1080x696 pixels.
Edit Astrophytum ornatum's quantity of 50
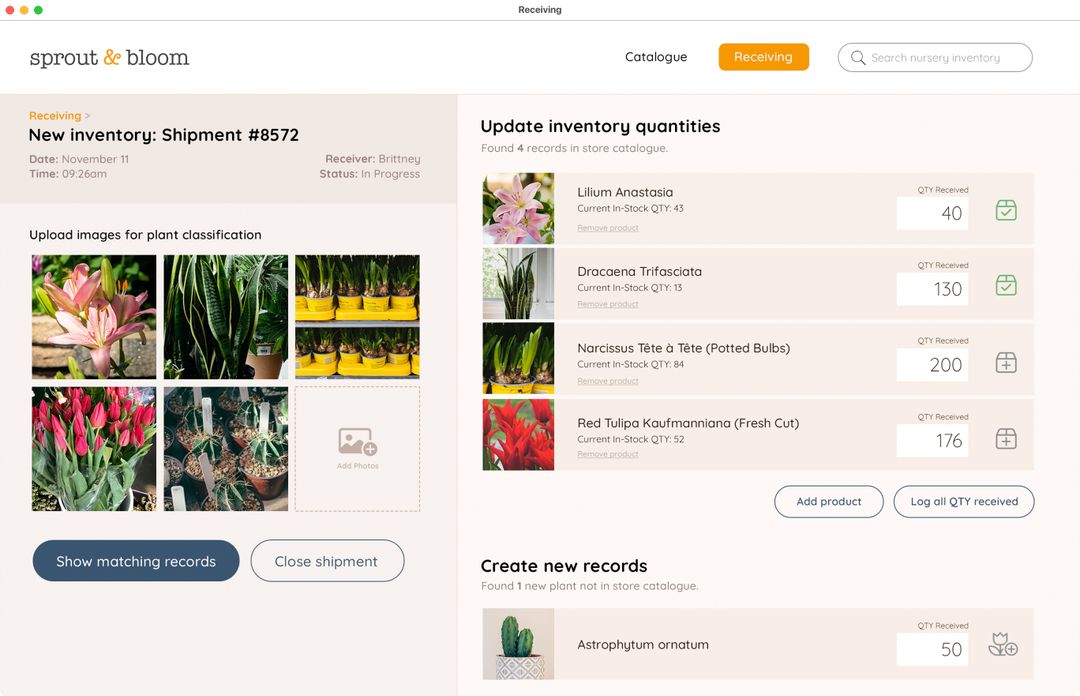(x=932, y=650)
